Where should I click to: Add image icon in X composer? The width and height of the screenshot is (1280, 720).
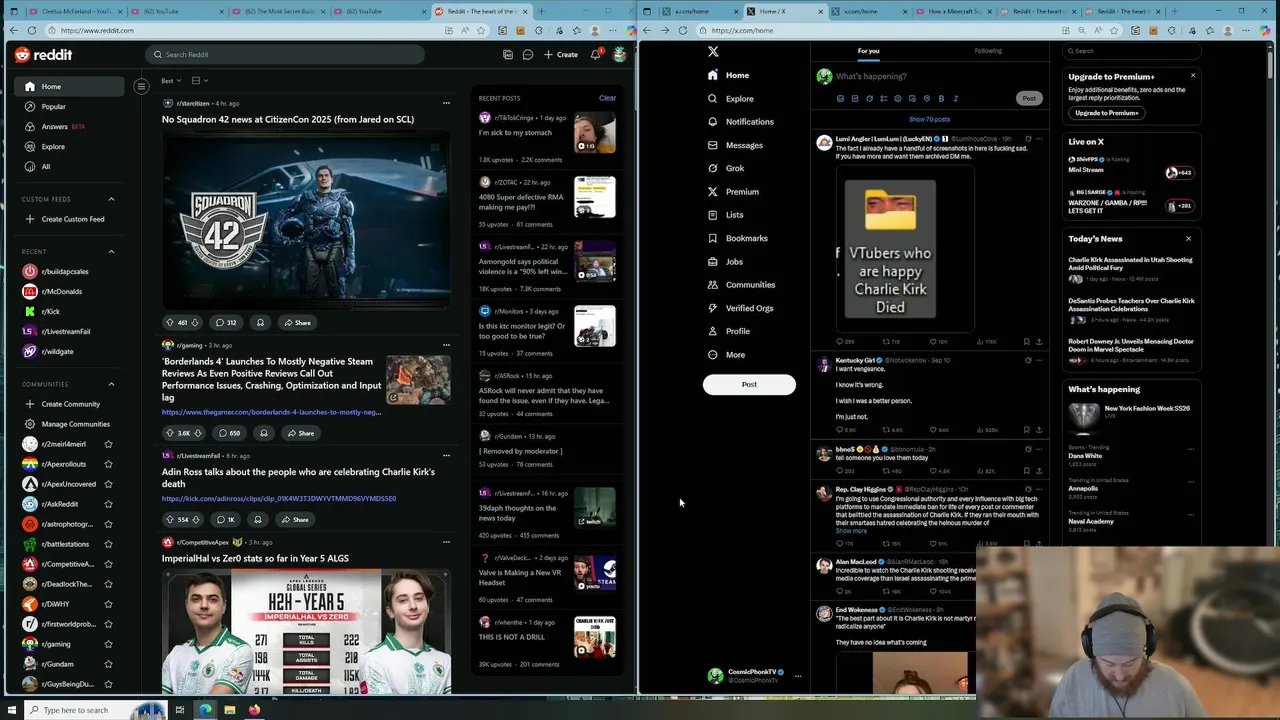tap(840, 99)
